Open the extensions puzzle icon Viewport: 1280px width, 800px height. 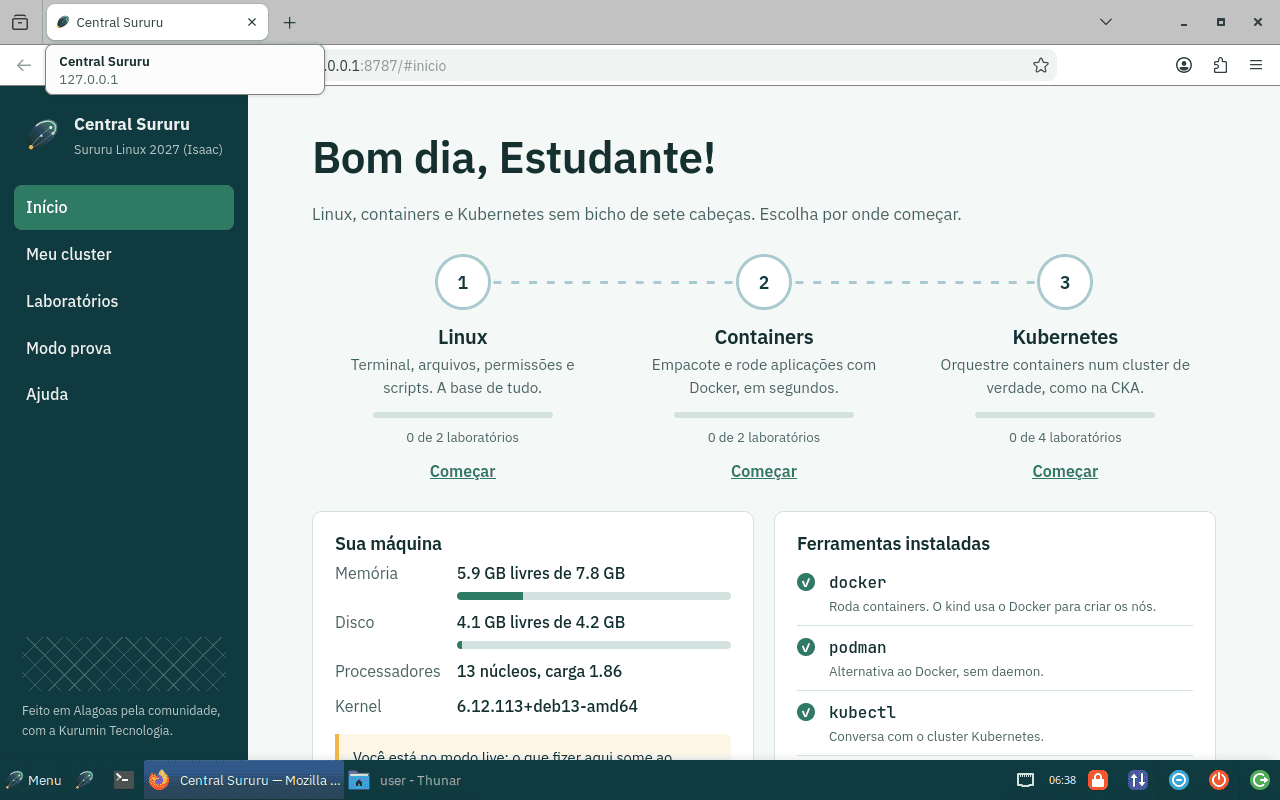click(1220, 66)
